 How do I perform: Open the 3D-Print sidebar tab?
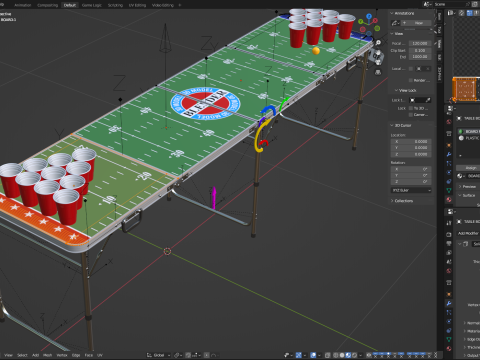(439, 74)
